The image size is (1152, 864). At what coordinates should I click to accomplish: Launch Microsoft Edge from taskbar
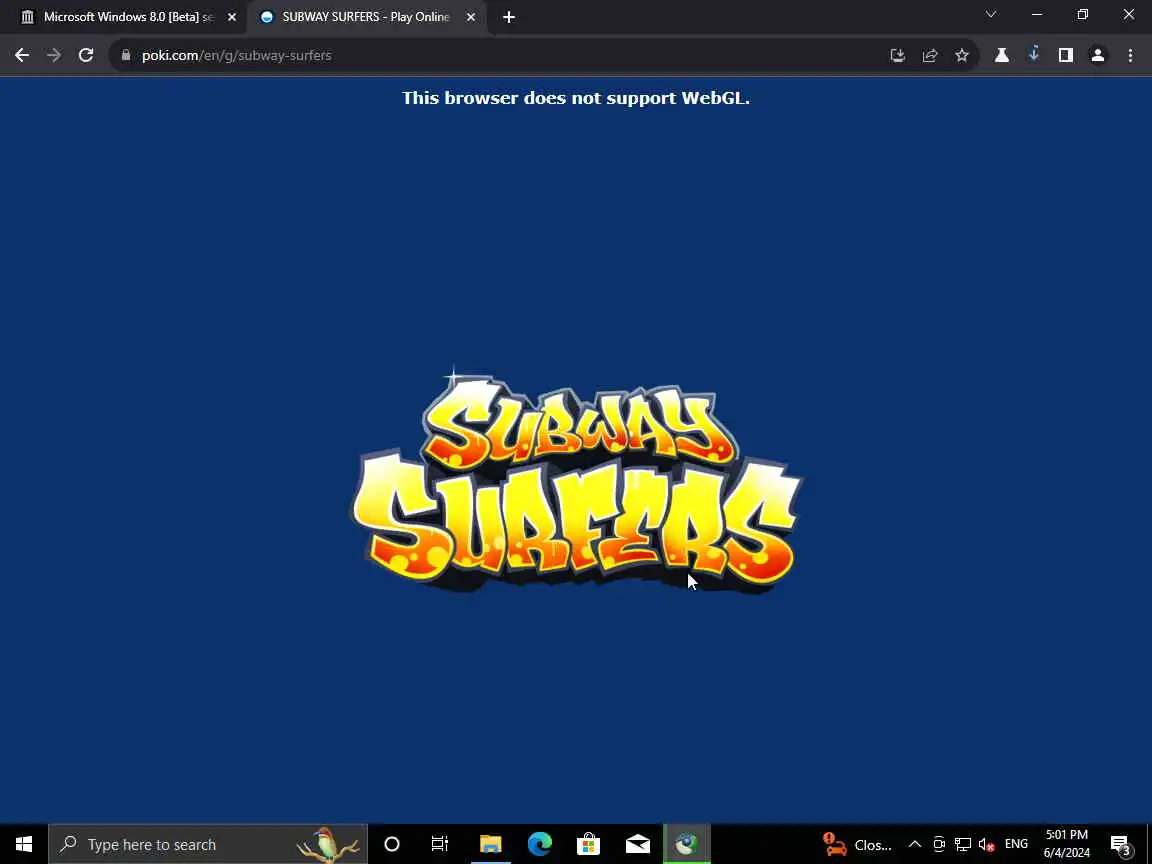click(x=539, y=844)
